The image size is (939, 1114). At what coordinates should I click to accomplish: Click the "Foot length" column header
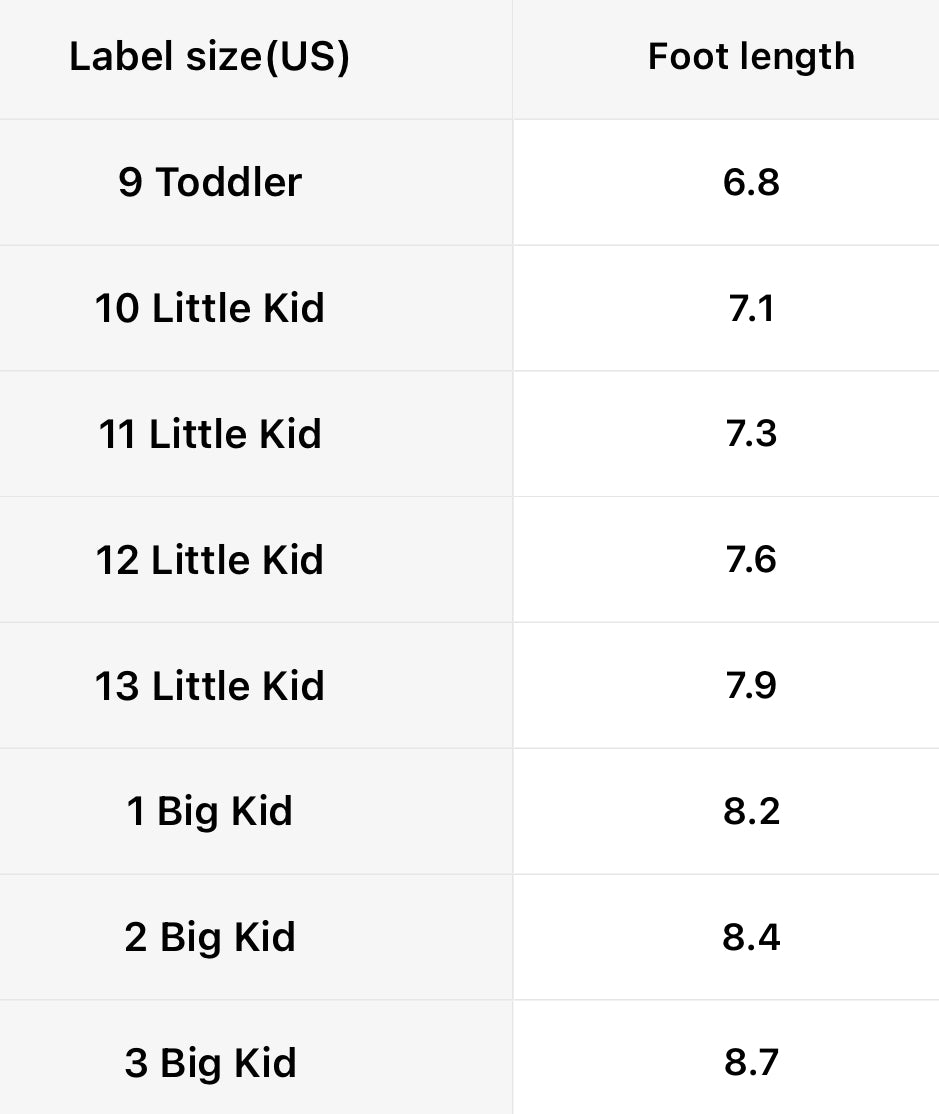(x=751, y=57)
